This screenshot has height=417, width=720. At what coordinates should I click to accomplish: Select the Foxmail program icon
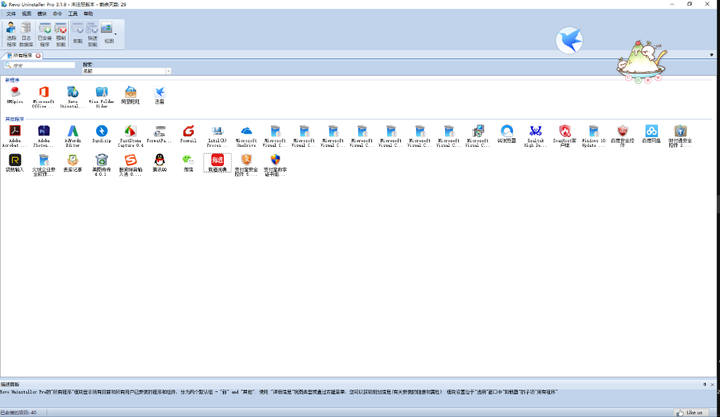point(188,134)
